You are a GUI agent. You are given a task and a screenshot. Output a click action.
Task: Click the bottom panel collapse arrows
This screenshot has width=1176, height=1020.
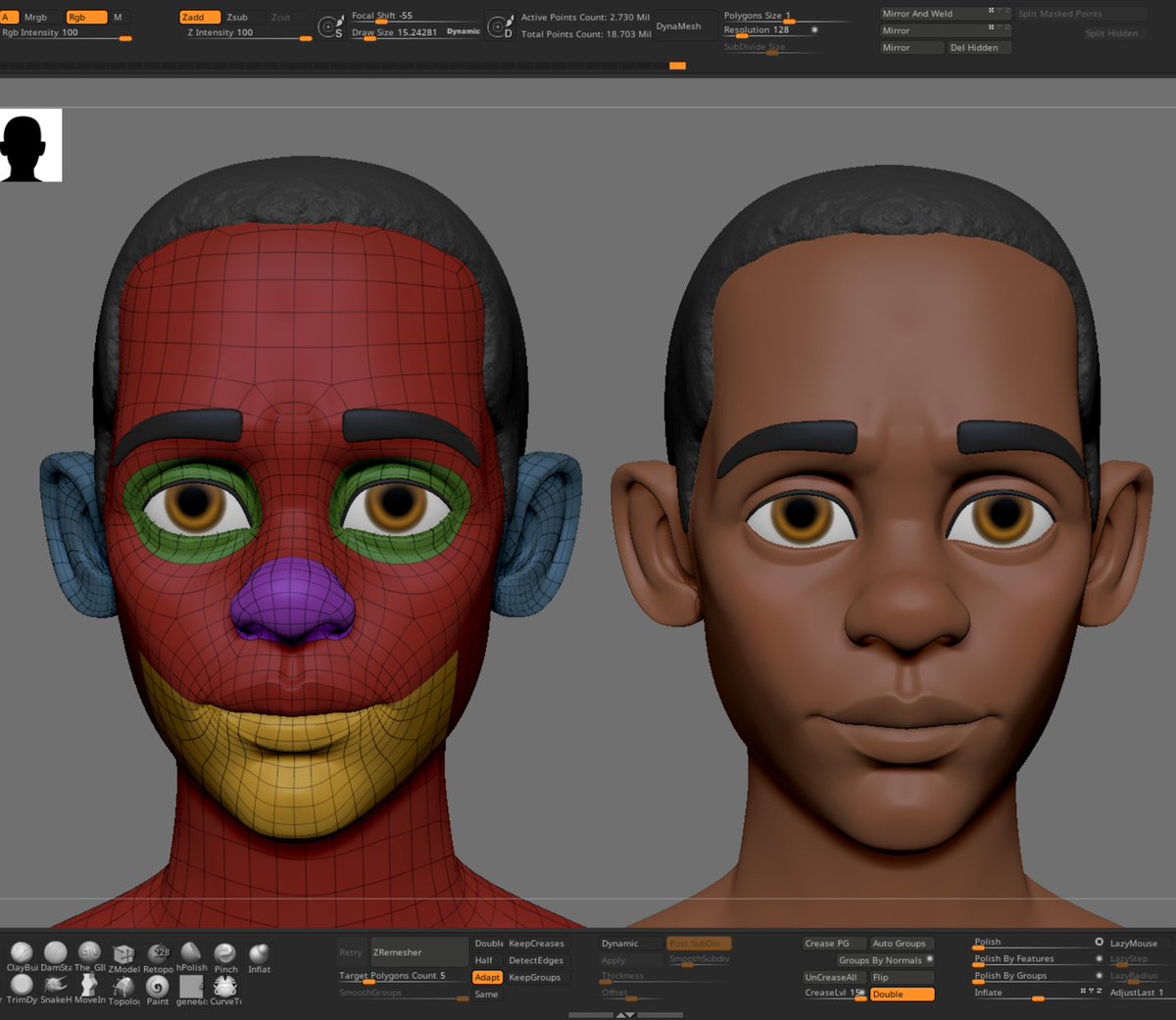pos(624,1015)
